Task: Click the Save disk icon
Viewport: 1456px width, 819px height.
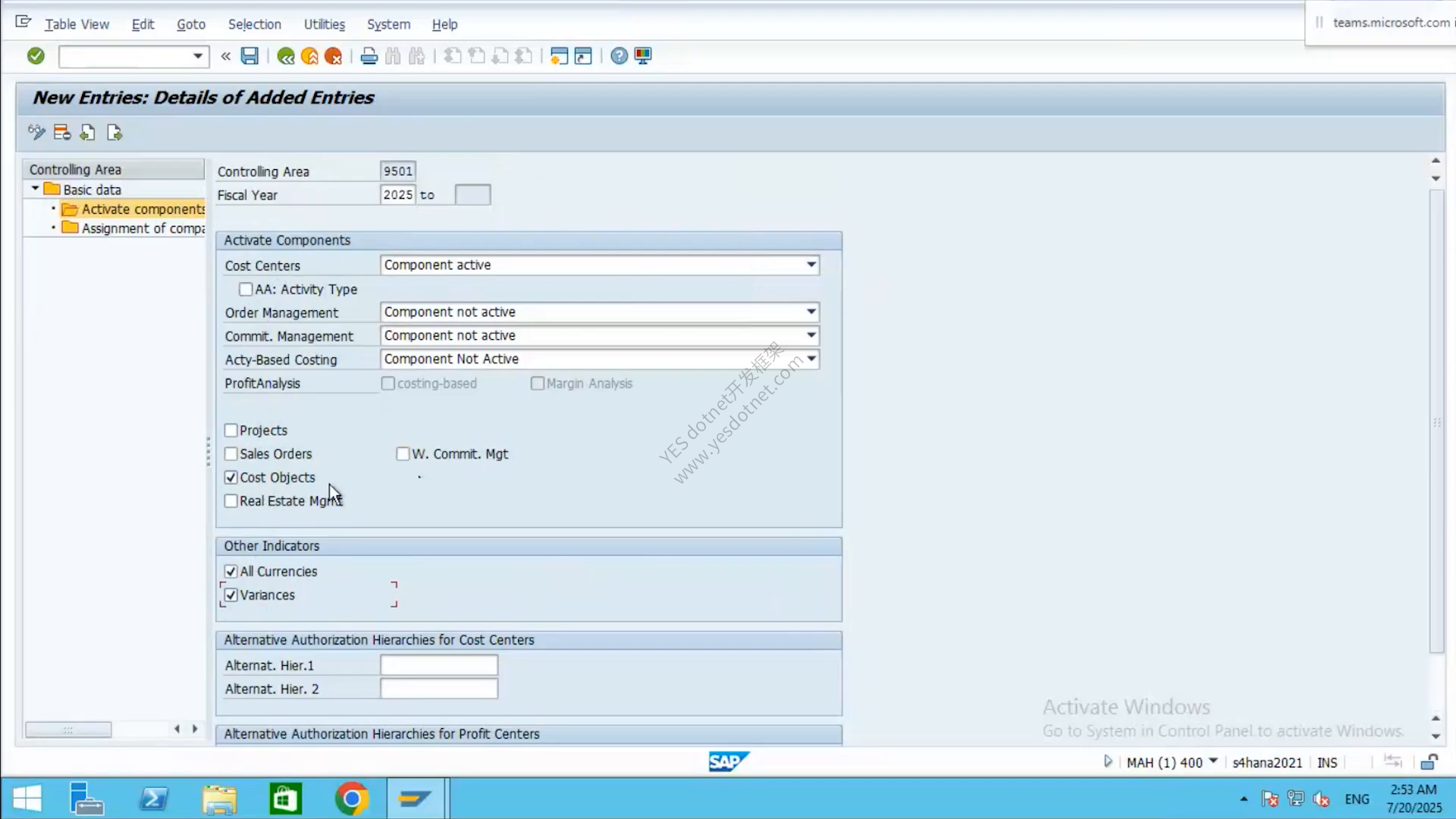Action: (249, 56)
